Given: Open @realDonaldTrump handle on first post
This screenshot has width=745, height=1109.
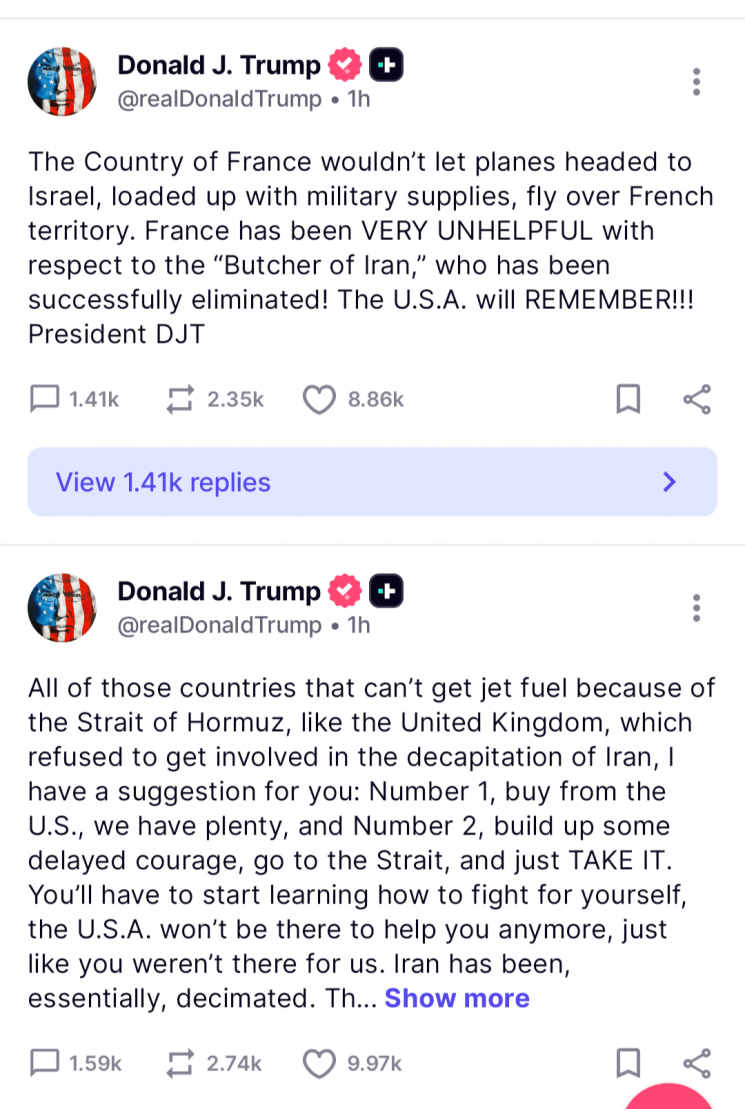Looking at the screenshot, I should [x=220, y=100].
